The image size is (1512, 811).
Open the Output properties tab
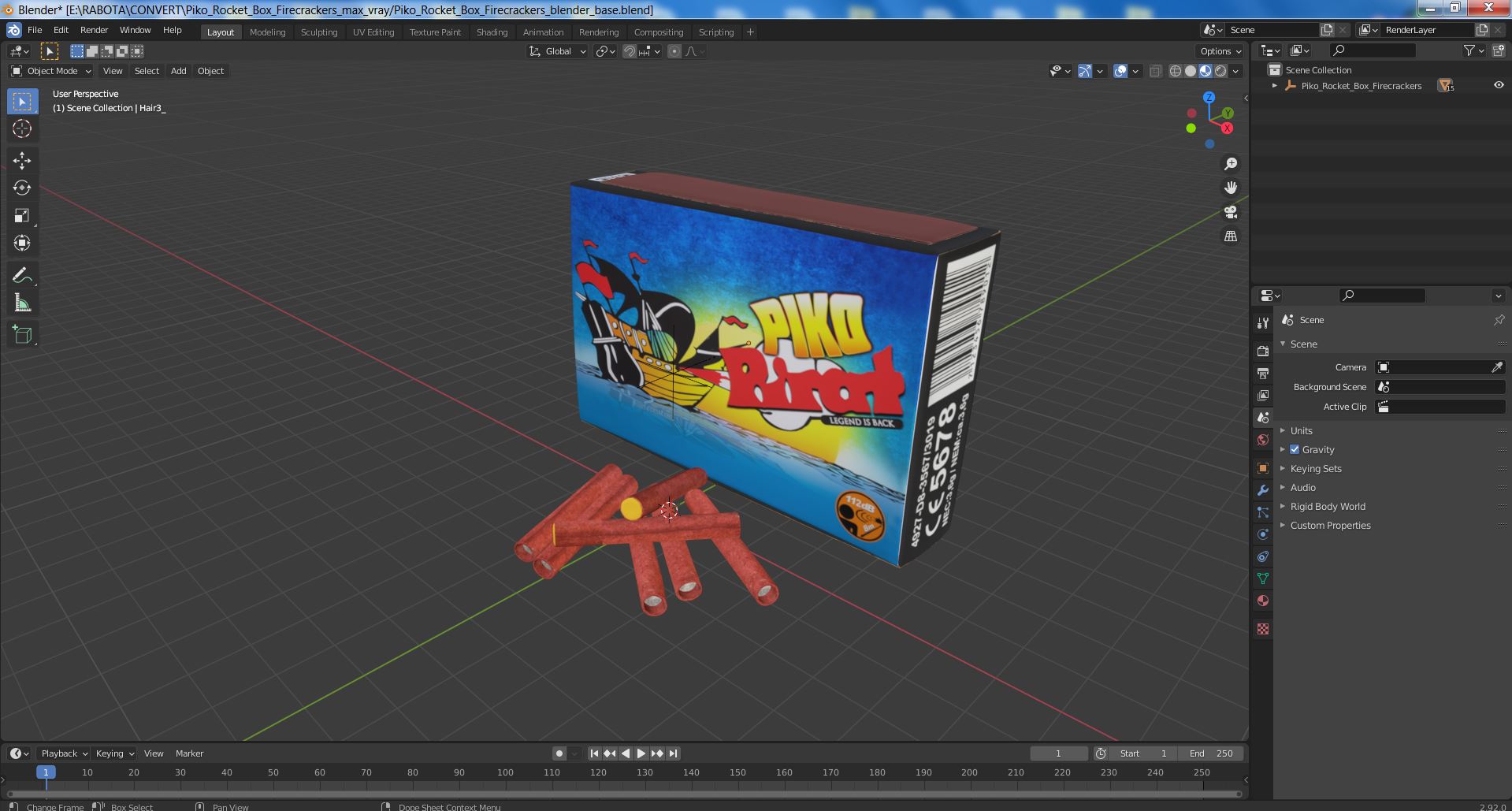coord(1263,373)
